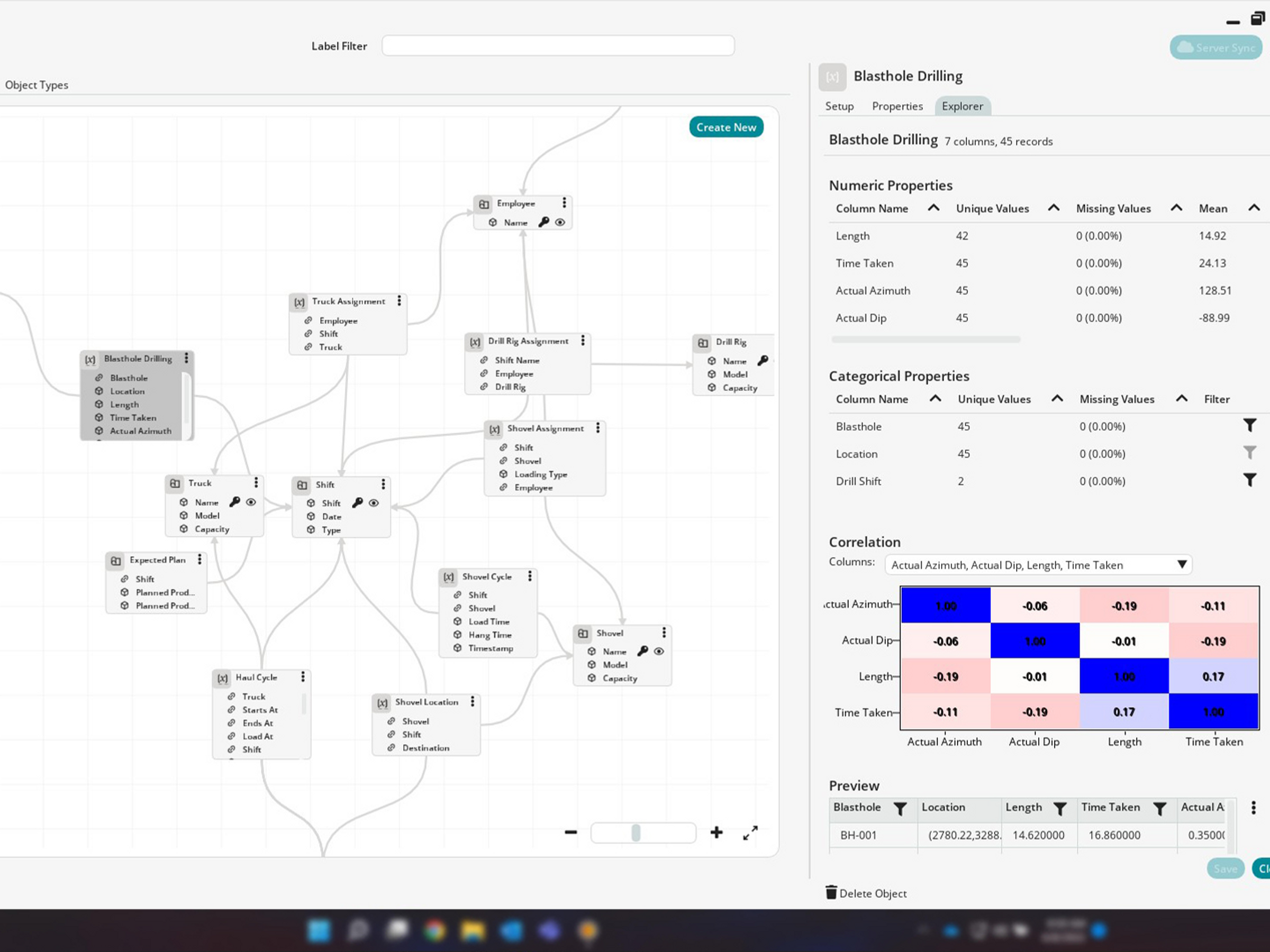This screenshot has width=1270, height=952.
Task: Toggle visibility eye on Shovel Name
Action: click(x=659, y=651)
